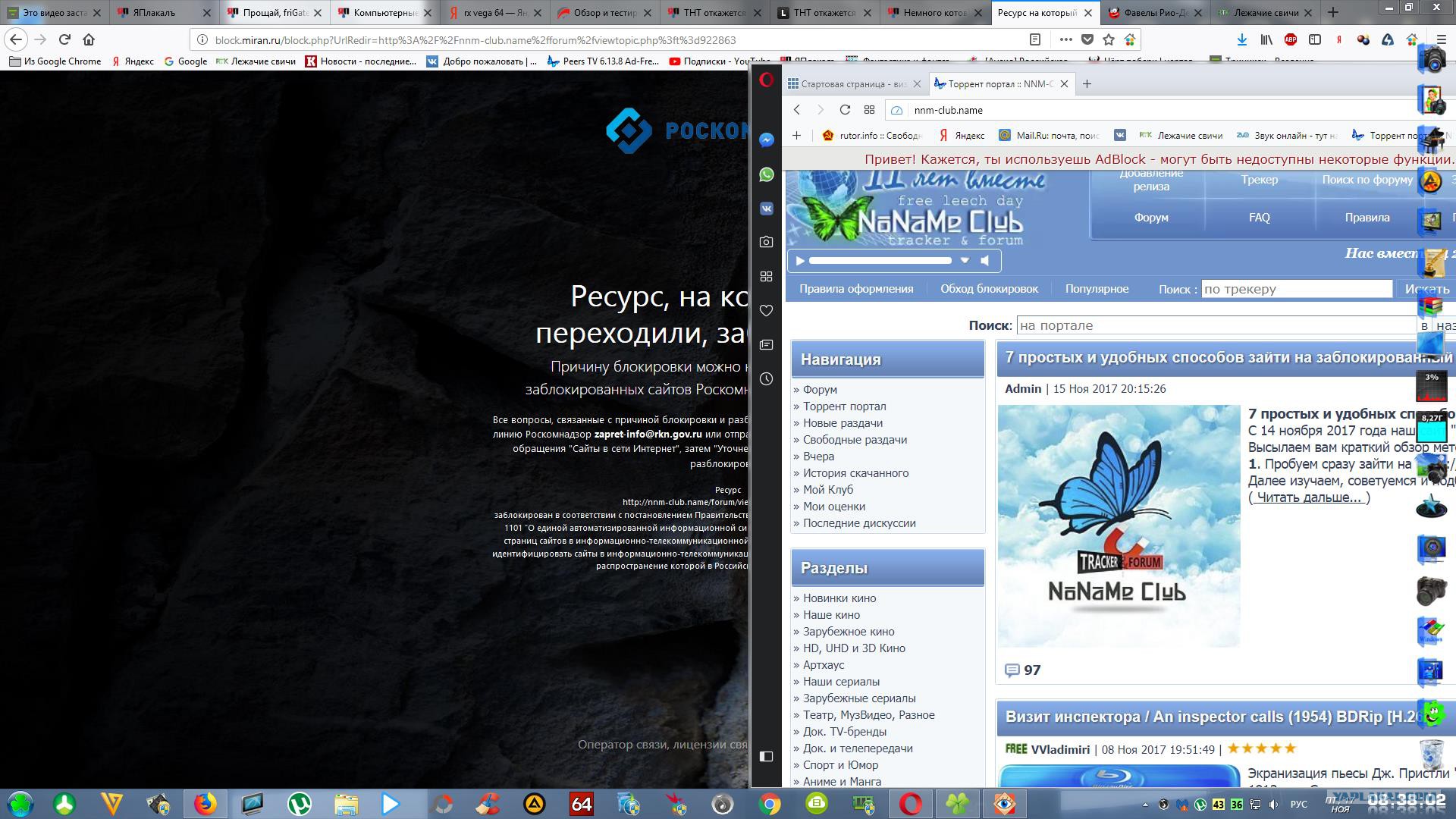The height and width of the screenshot is (819, 1456).
Task: Open Opera start page grid button
Action: click(x=869, y=110)
